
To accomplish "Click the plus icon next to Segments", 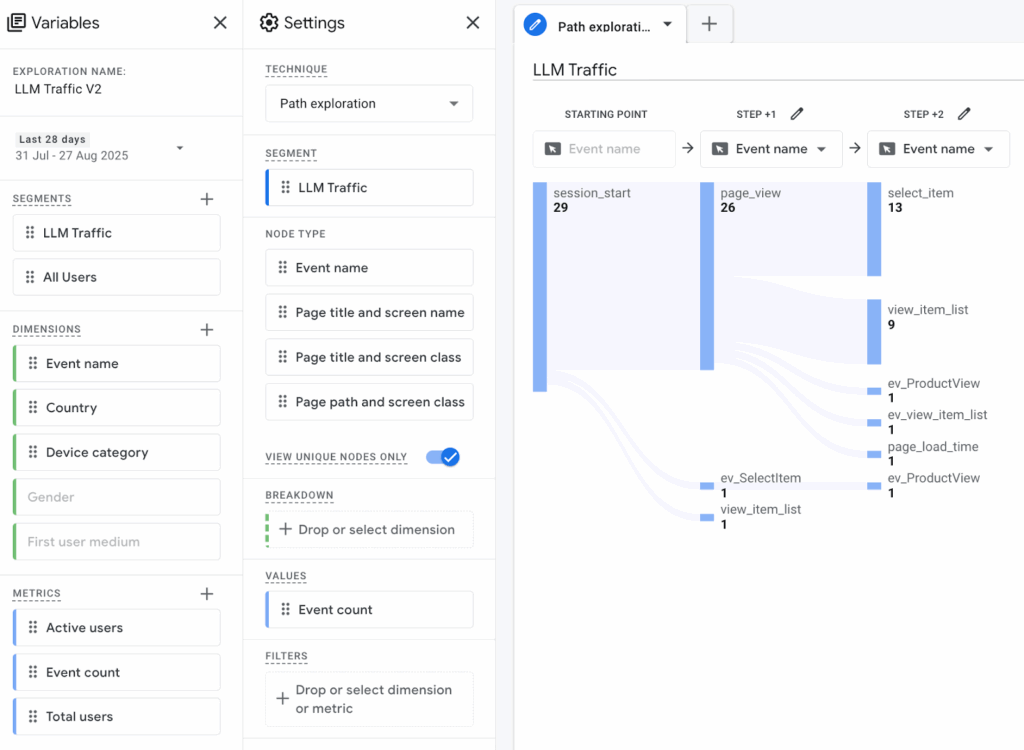I will pos(207,199).
